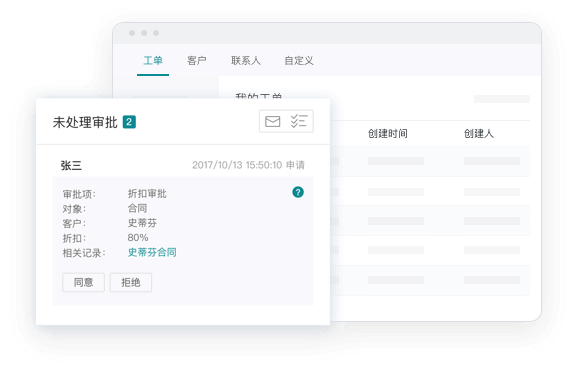572x373 pixels.
Task: Click the timestamp 2017/10/13 15:50:10 申请
Action: [x=248, y=165]
